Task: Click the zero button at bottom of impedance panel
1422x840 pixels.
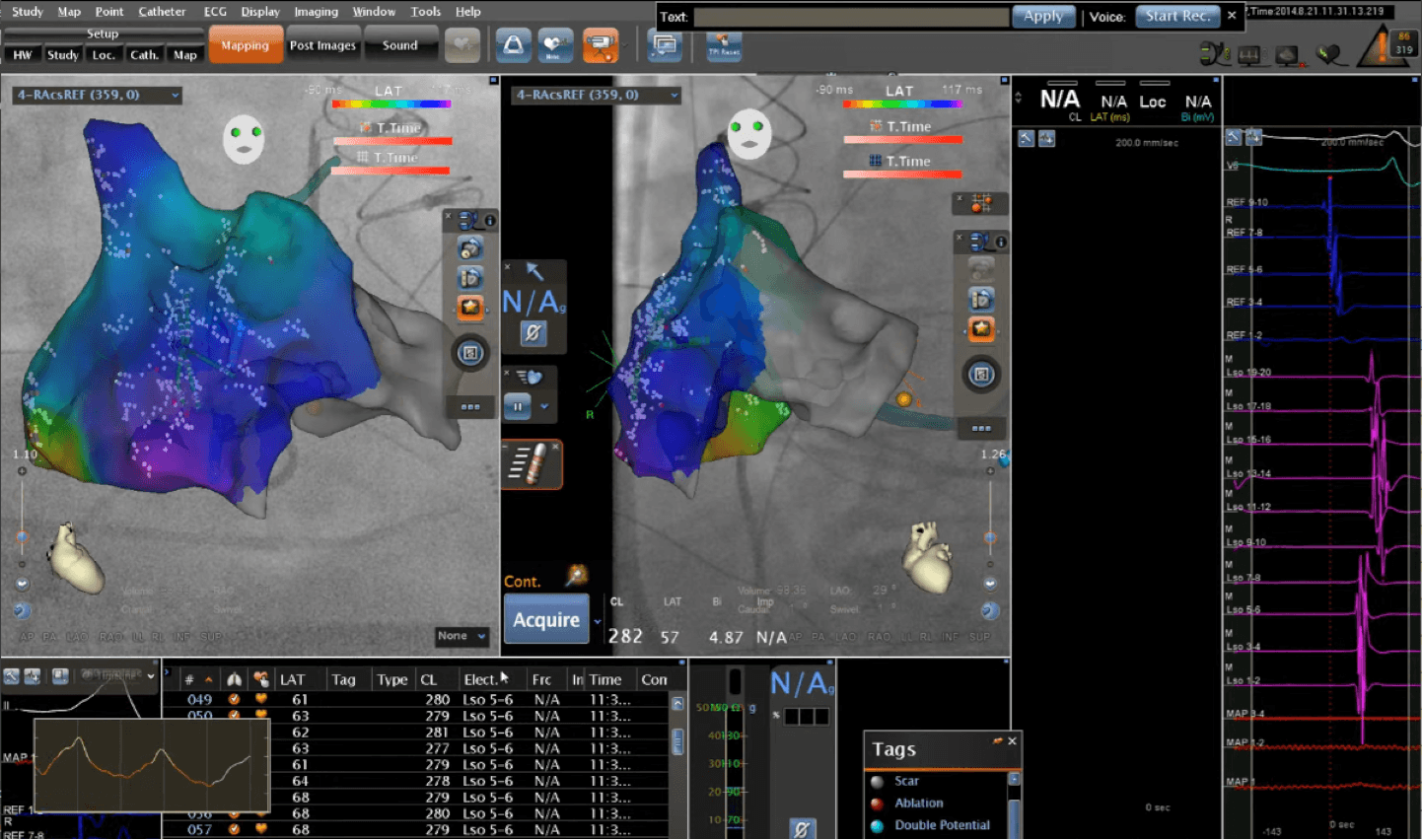Action: click(x=802, y=829)
